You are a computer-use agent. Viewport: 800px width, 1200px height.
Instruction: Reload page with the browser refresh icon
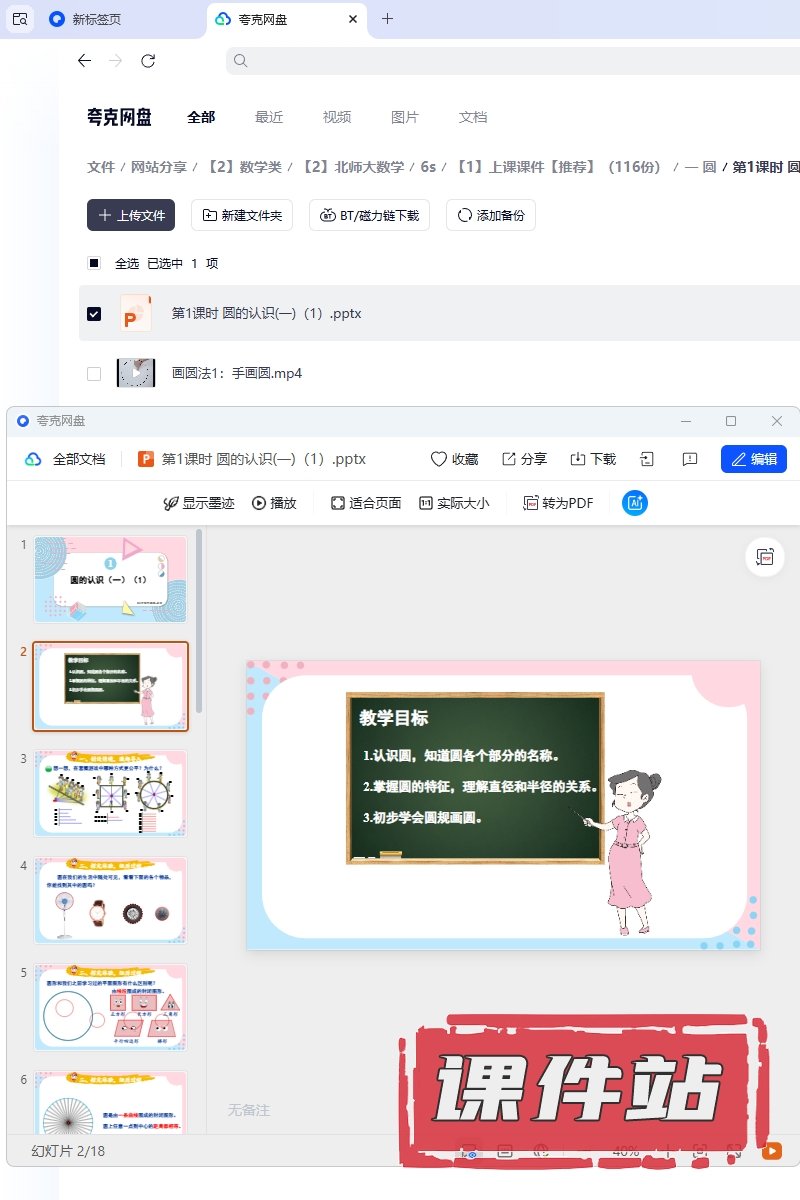point(148,61)
